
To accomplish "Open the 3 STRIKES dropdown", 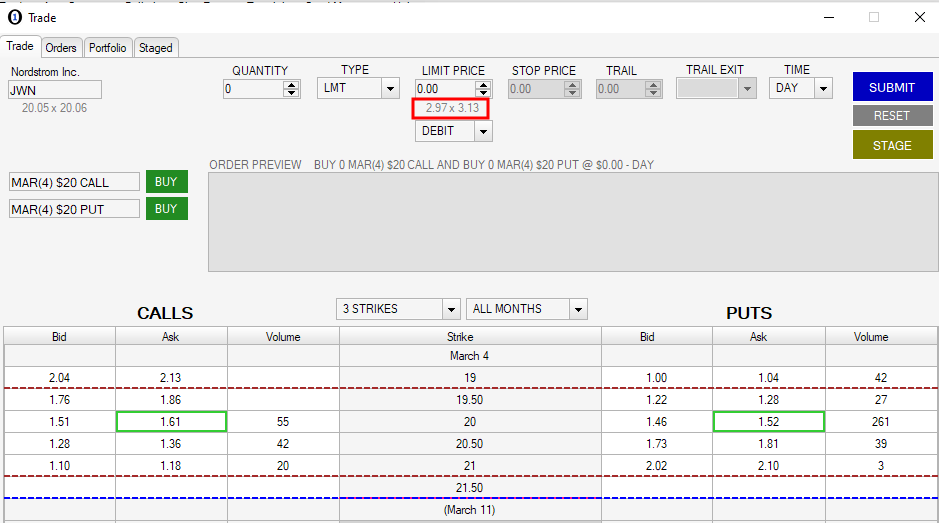I will 452,309.
